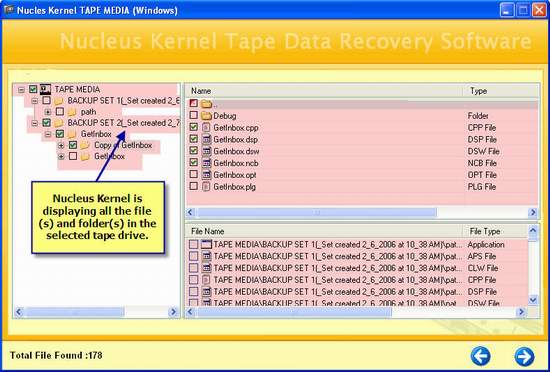Check the Application row checkbox in bottom list
550x372 pixels.
point(194,244)
